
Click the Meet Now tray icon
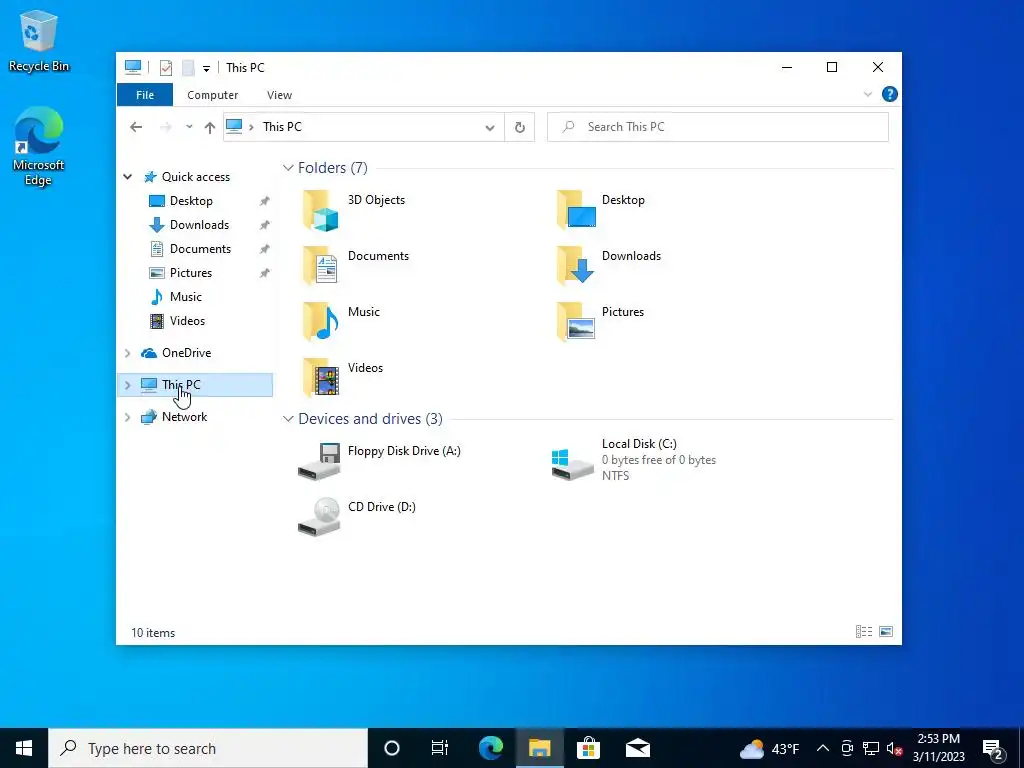pyautogui.click(x=847, y=748)
